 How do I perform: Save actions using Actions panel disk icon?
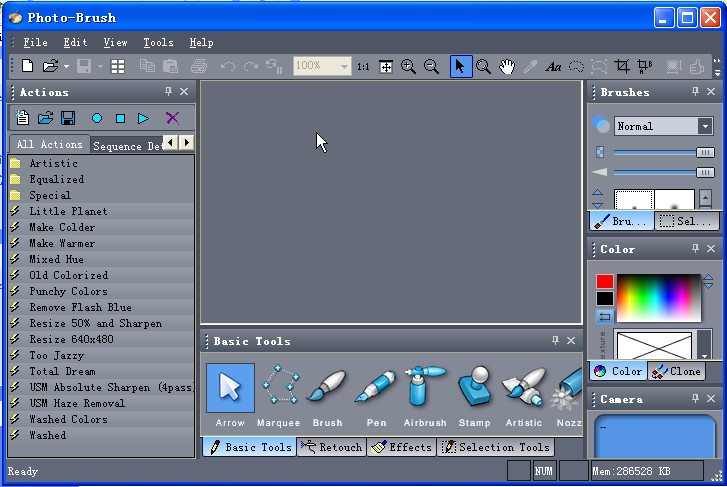click(68, 118)
